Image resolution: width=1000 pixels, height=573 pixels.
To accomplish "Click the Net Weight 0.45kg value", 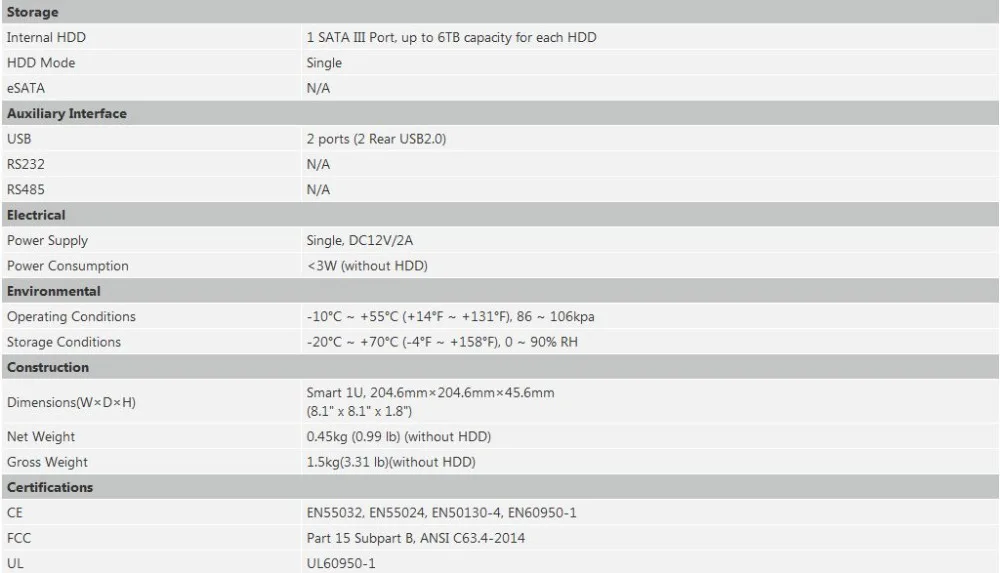I will [x=399, y=436].
